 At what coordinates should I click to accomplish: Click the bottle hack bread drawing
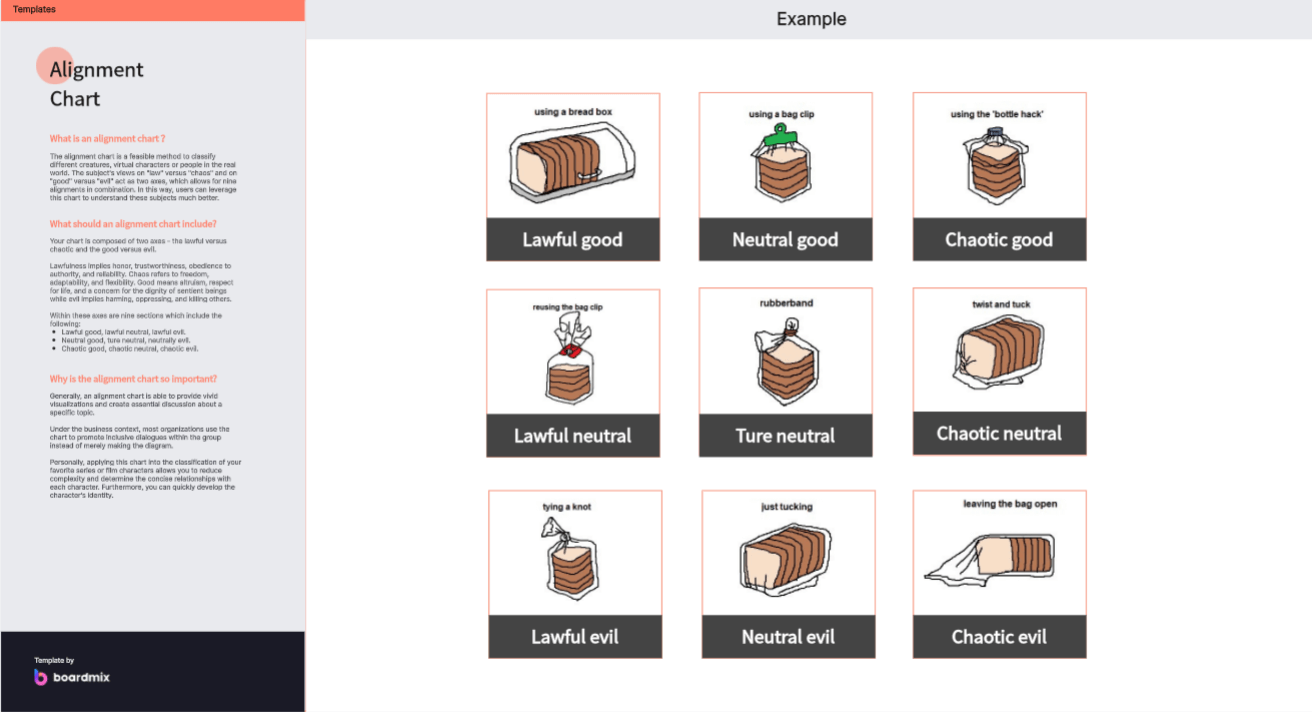click(995, 165)
